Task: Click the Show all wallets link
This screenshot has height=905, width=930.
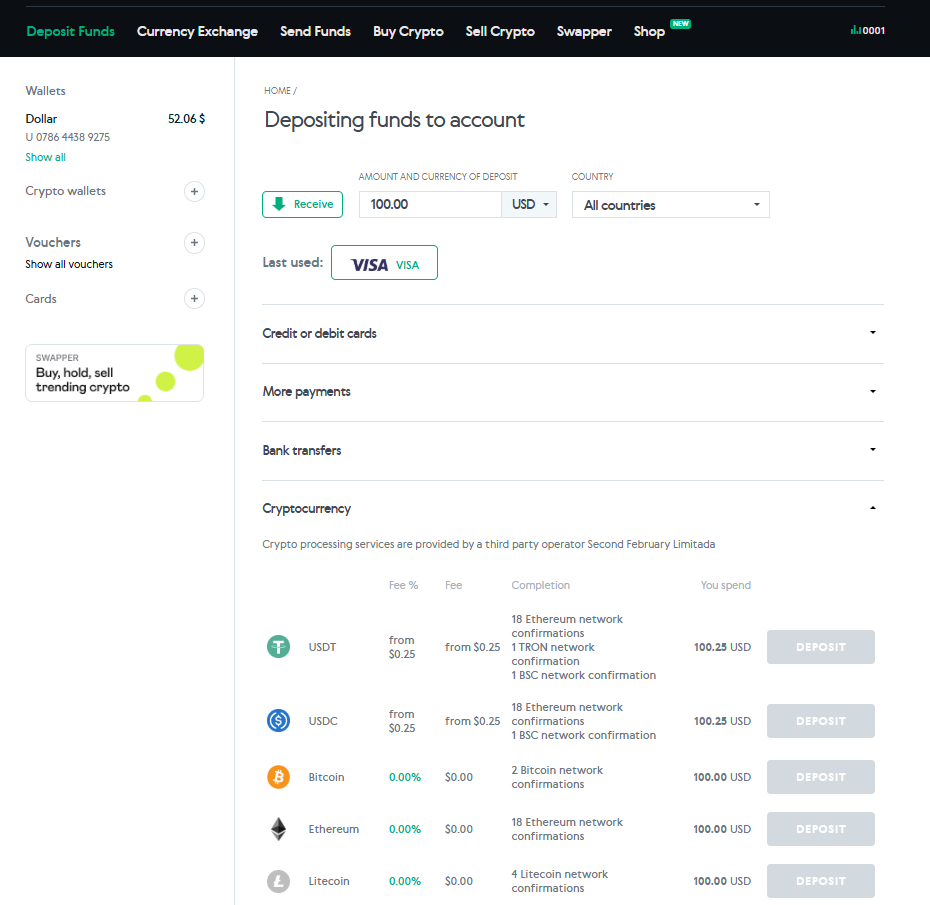Action: coord(46,157)
